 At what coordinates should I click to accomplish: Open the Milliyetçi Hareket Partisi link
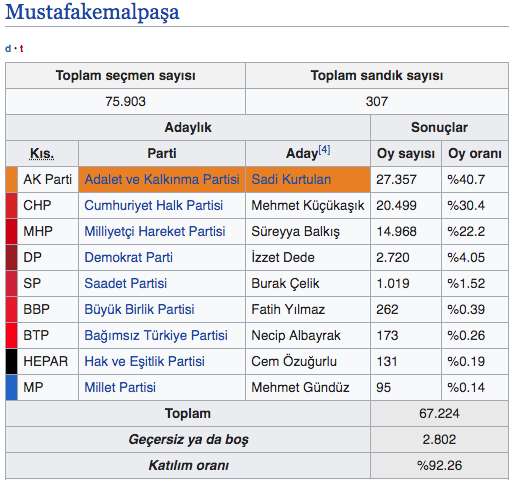[x=155, y=231]
